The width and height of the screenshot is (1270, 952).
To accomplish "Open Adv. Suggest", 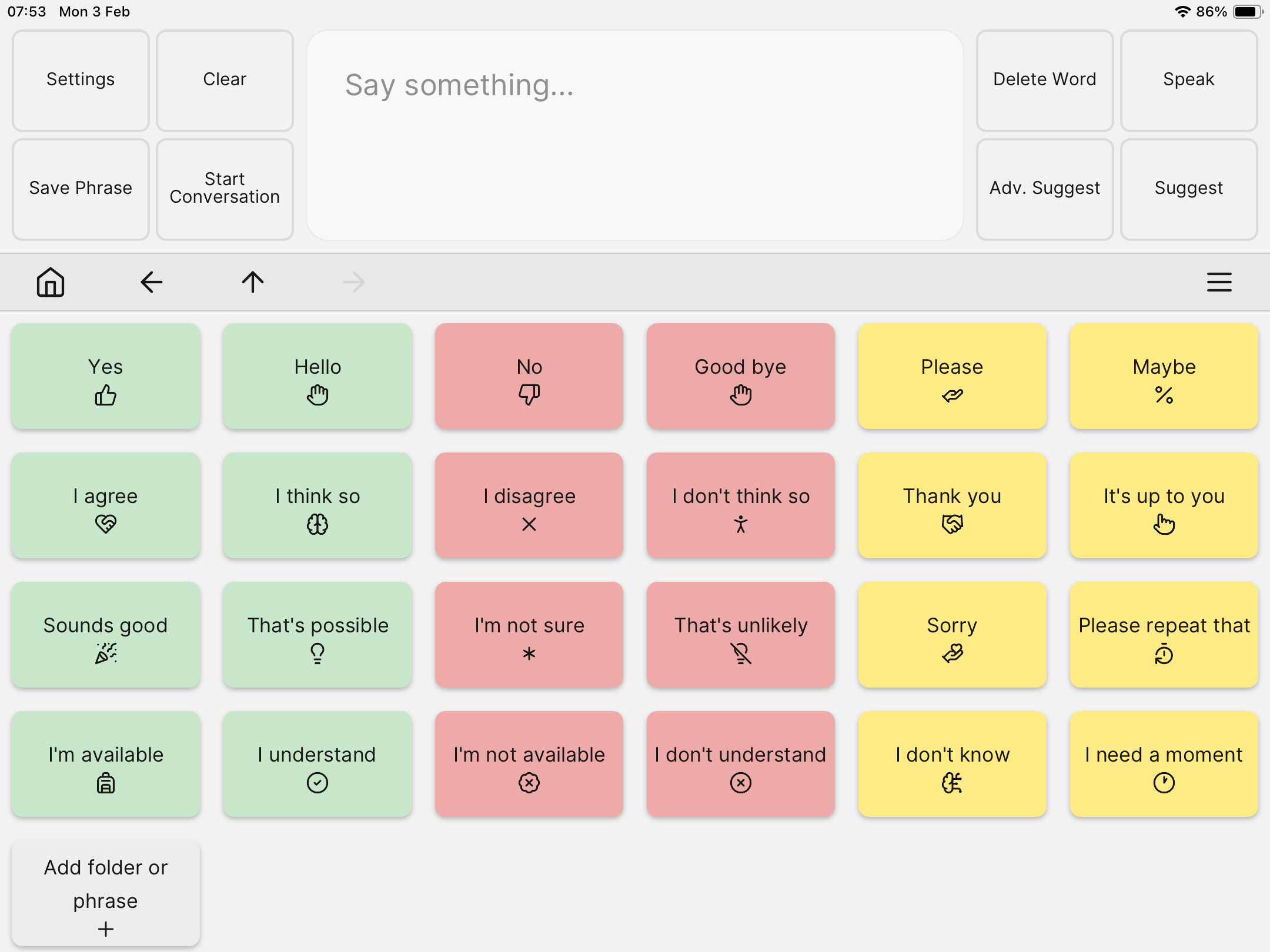I will (x=1045, y=189).
